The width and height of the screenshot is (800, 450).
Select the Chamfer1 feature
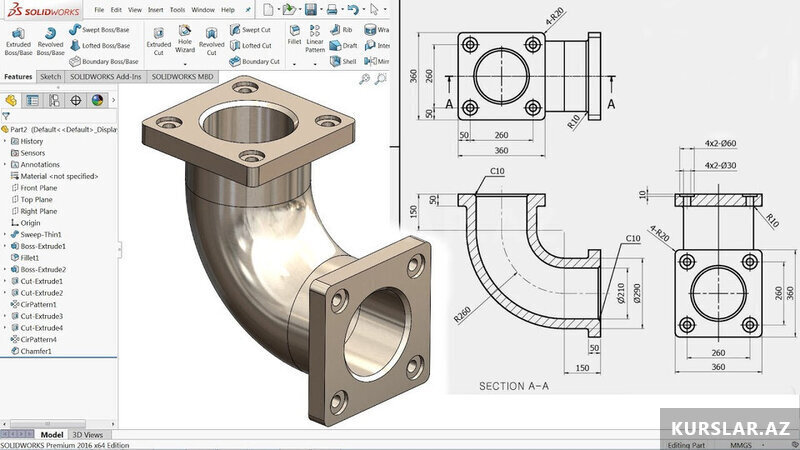(x=31, y=351)
